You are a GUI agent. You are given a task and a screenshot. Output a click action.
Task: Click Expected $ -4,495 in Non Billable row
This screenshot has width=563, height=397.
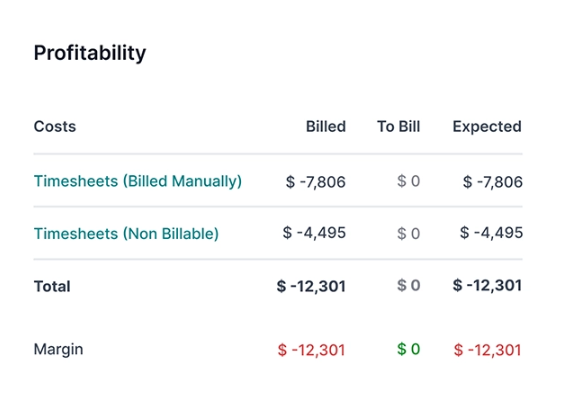point(491,233)
